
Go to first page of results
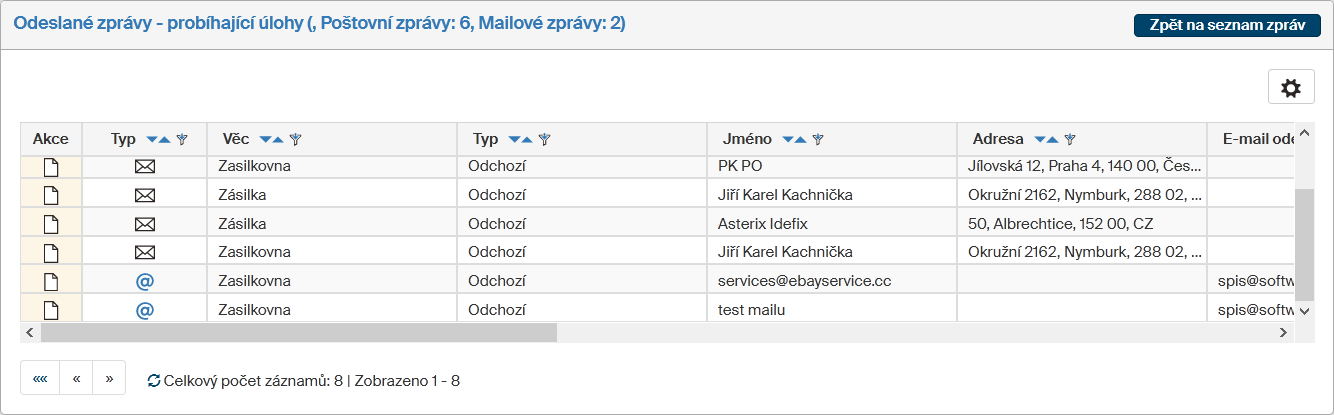coord(40,379)
